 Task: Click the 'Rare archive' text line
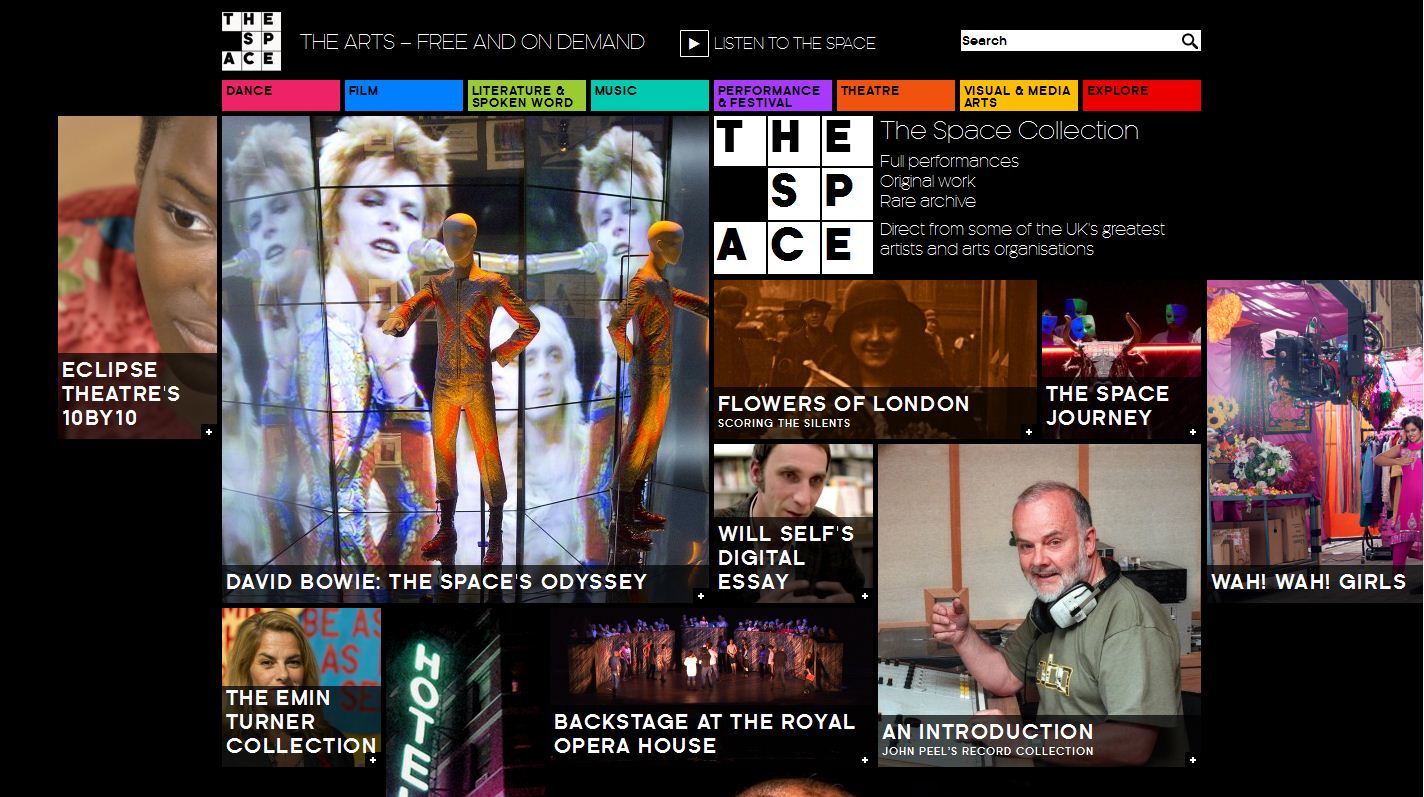pos(928,201)
